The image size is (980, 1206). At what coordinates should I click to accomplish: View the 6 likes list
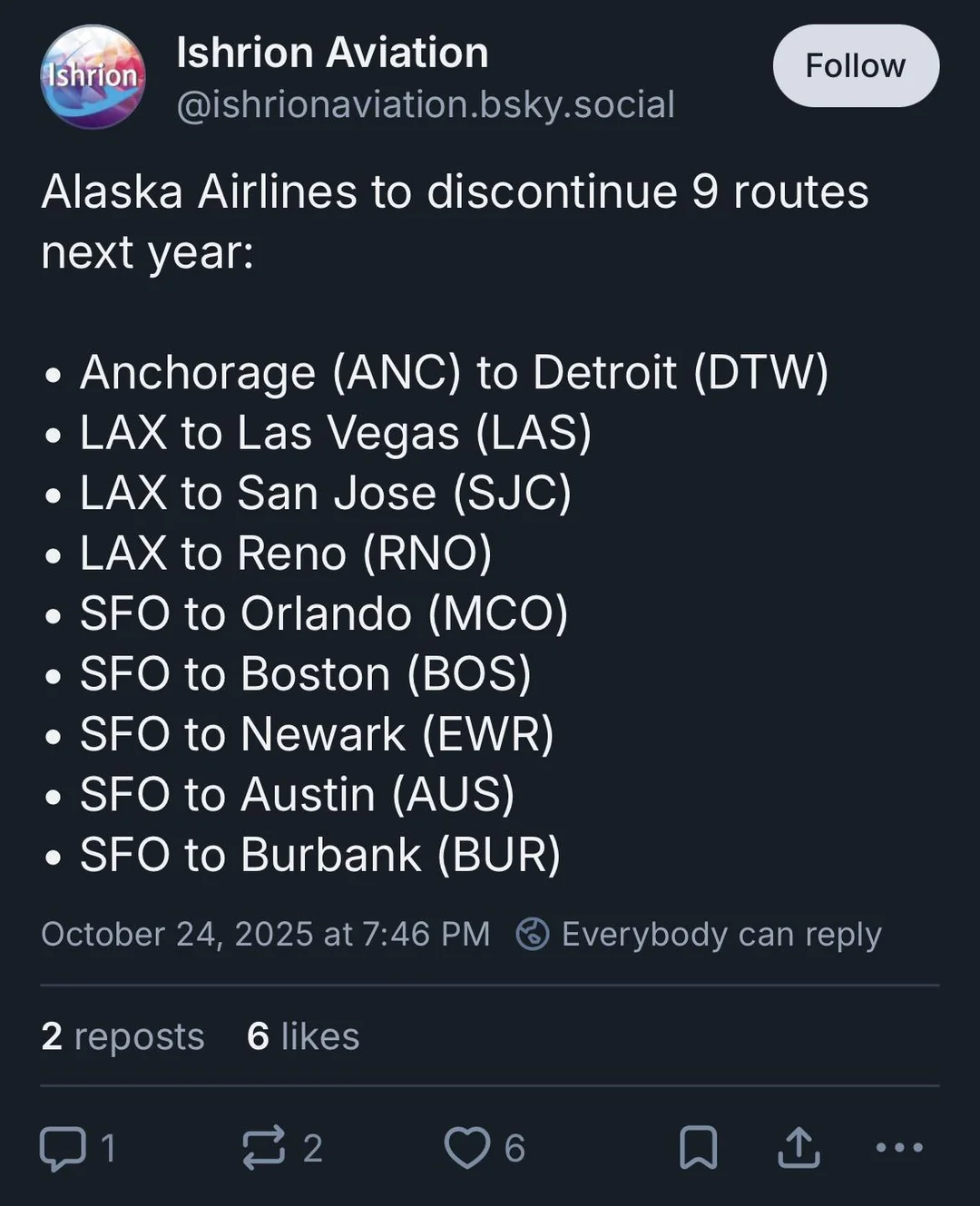[303, 1036]
